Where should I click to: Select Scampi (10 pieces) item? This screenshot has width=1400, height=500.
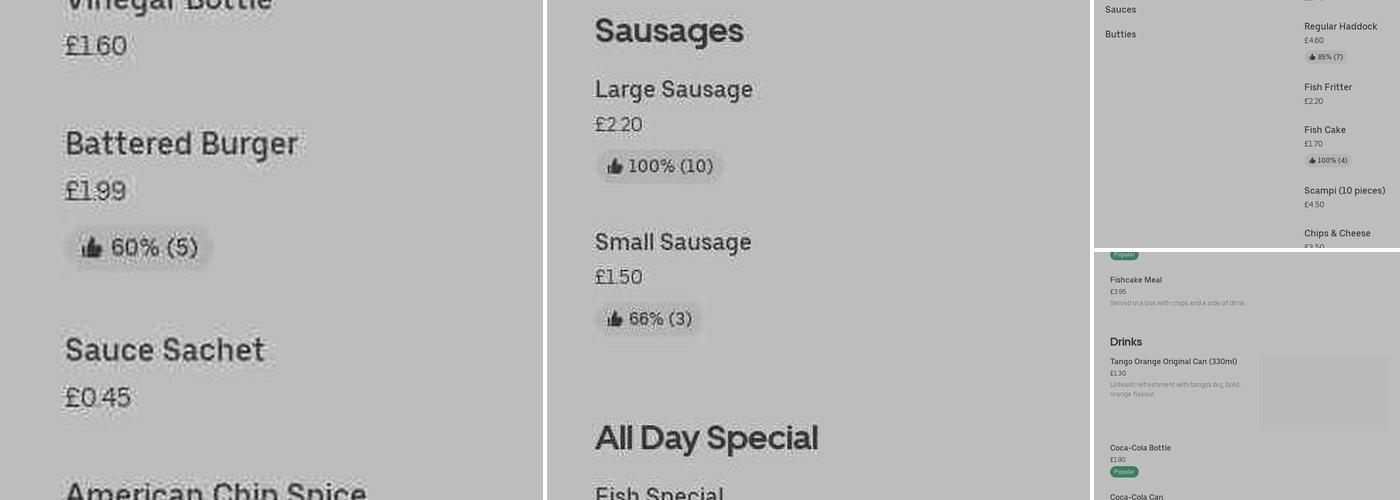point(1345,190)
